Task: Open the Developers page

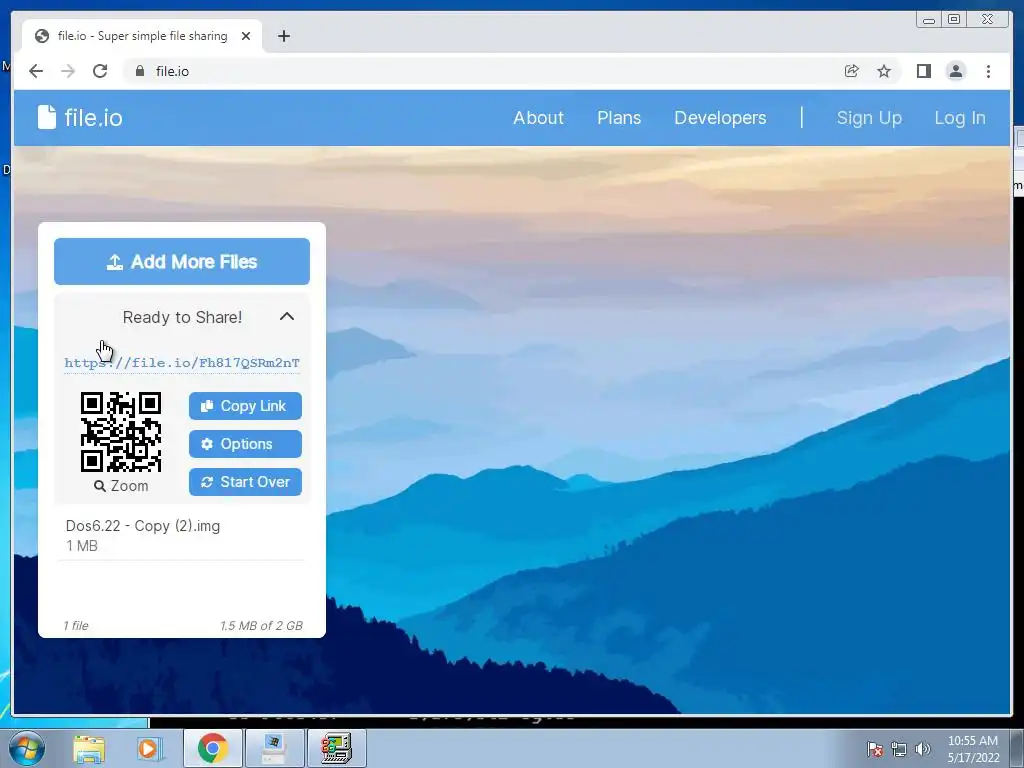Action: coord(720,118)
